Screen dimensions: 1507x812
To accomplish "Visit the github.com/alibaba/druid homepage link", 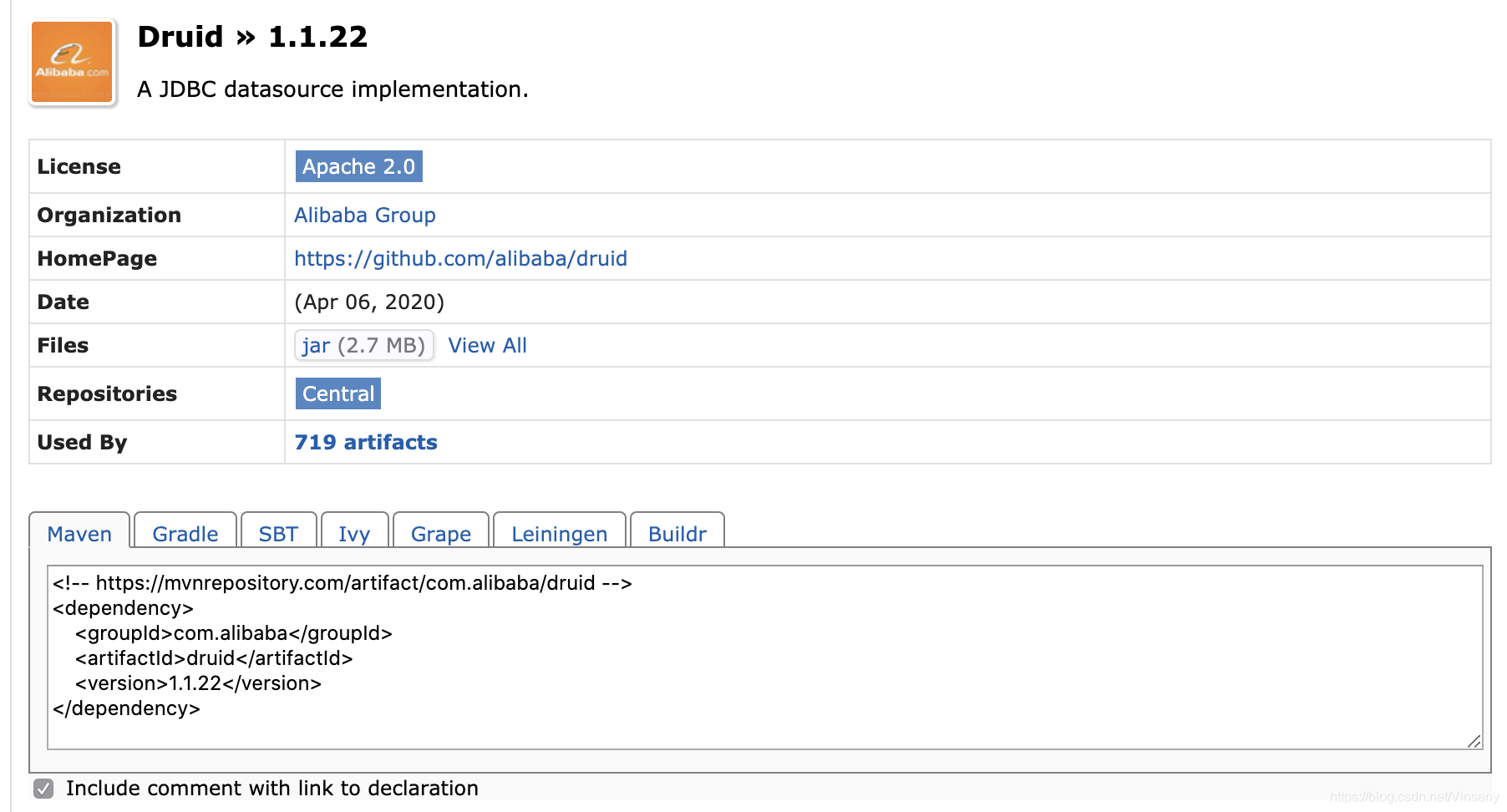I will [460, 258].
